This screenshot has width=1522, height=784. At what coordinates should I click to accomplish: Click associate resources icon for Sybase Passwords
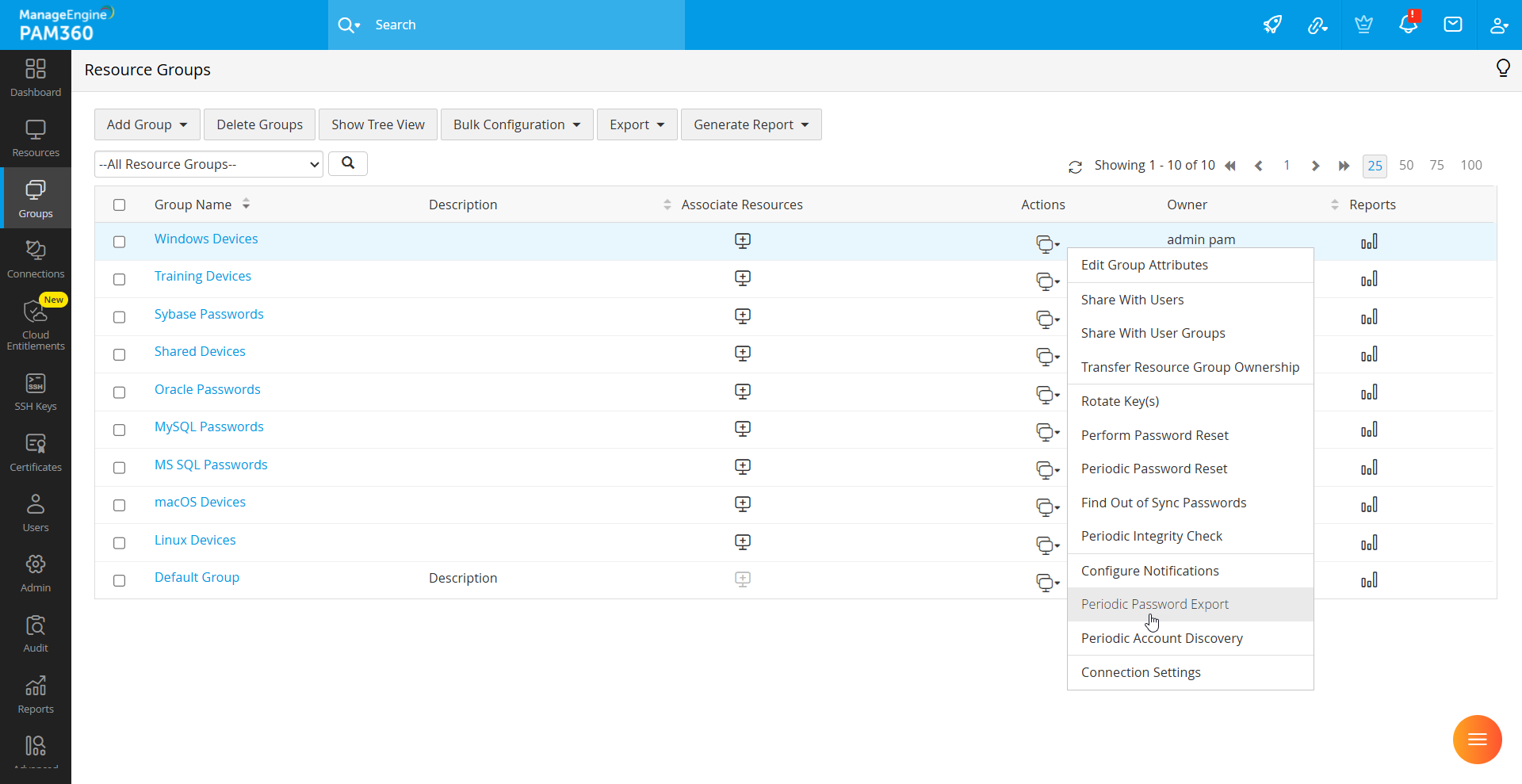coord(742,316)
